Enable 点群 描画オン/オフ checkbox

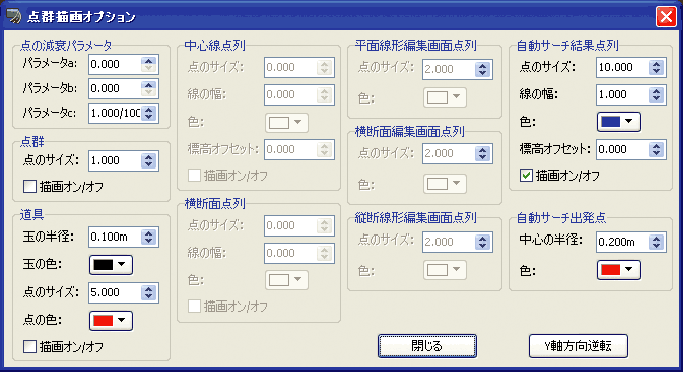pyautogui.click(x=30, y=187)
